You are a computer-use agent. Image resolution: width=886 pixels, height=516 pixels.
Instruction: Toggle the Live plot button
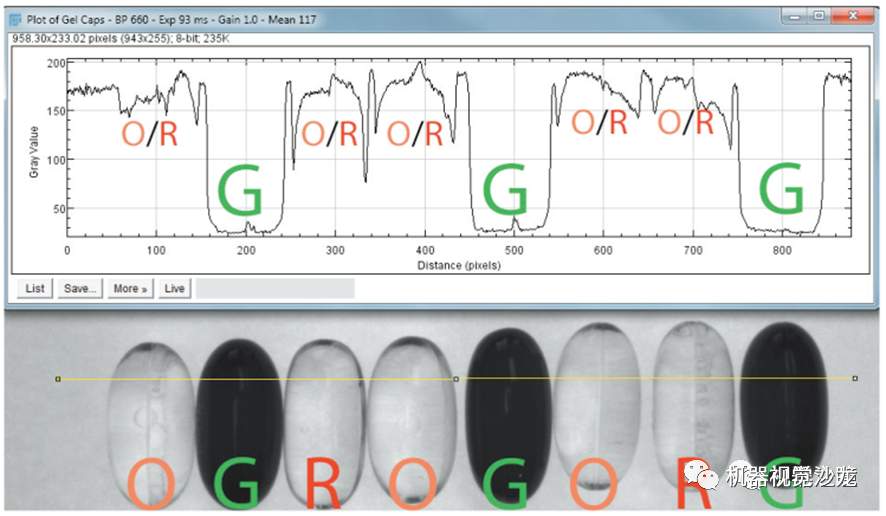coord(175,288)
